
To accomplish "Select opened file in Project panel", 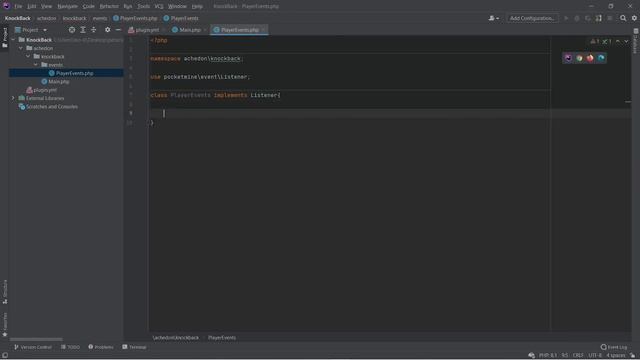I will 72,30.
